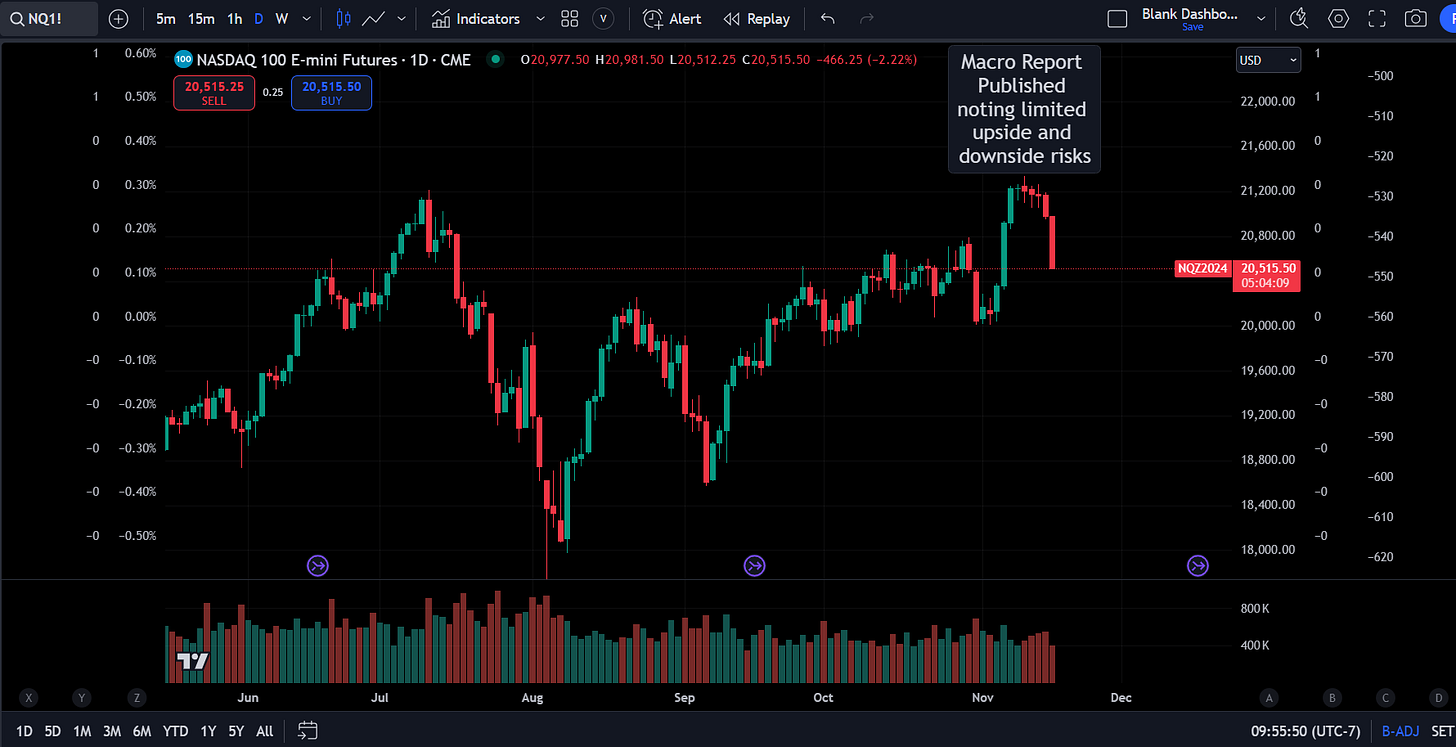The width and height of the screenshot is (1456, 747).
Task: Click the circled Z icon on time axis
Action: 136,697
